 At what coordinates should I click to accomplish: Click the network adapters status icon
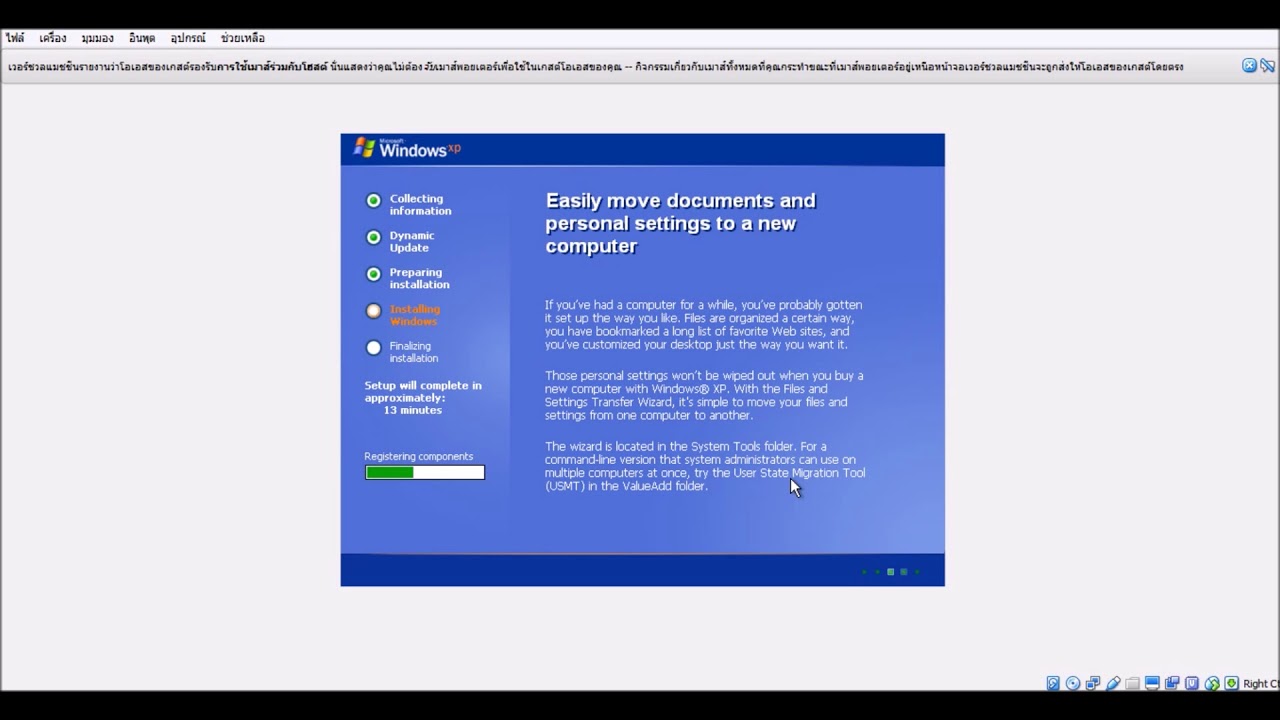(1093, 683)
